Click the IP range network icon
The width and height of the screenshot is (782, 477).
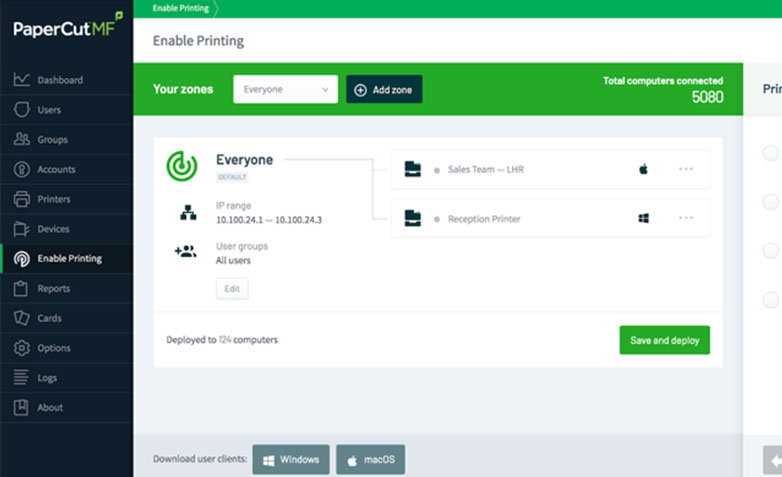(x=188, y=213)
